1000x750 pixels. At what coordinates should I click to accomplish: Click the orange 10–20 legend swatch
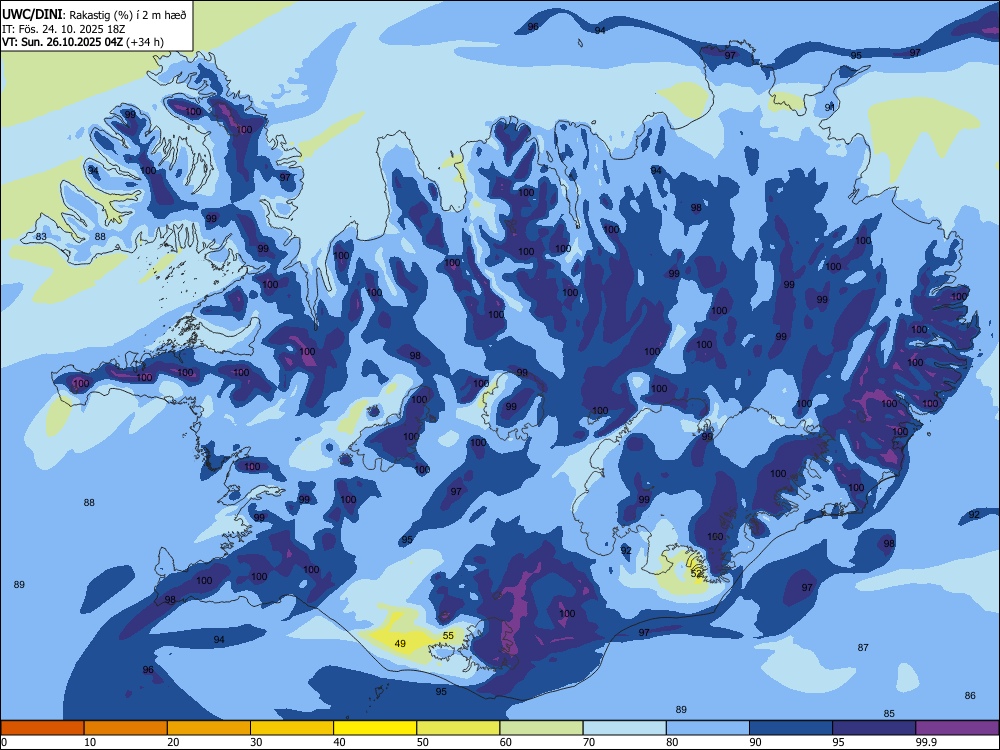pos(126,728)
